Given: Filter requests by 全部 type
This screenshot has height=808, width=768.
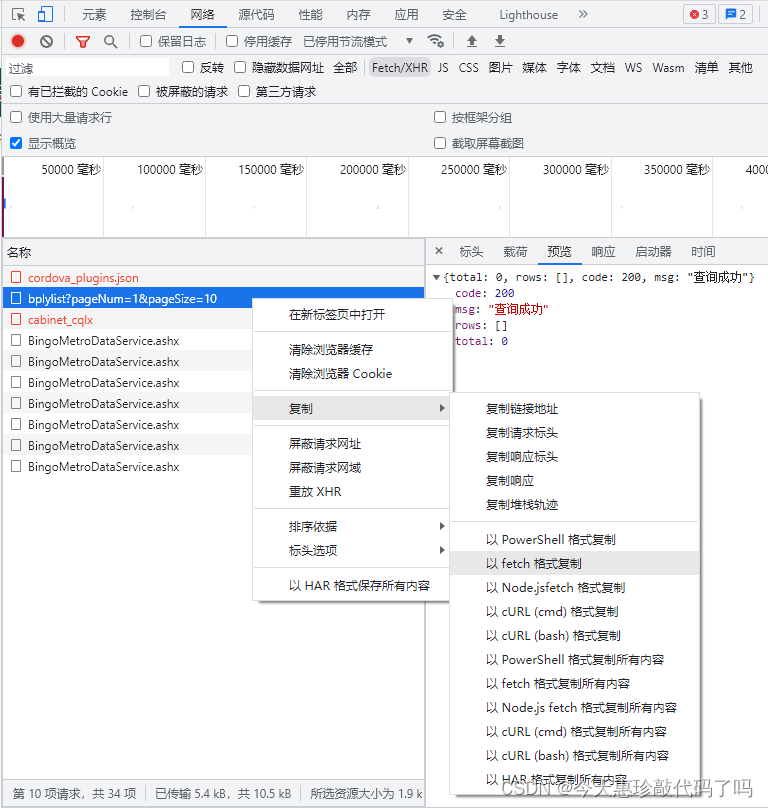Looking at the screenshot, I should 345,68.
